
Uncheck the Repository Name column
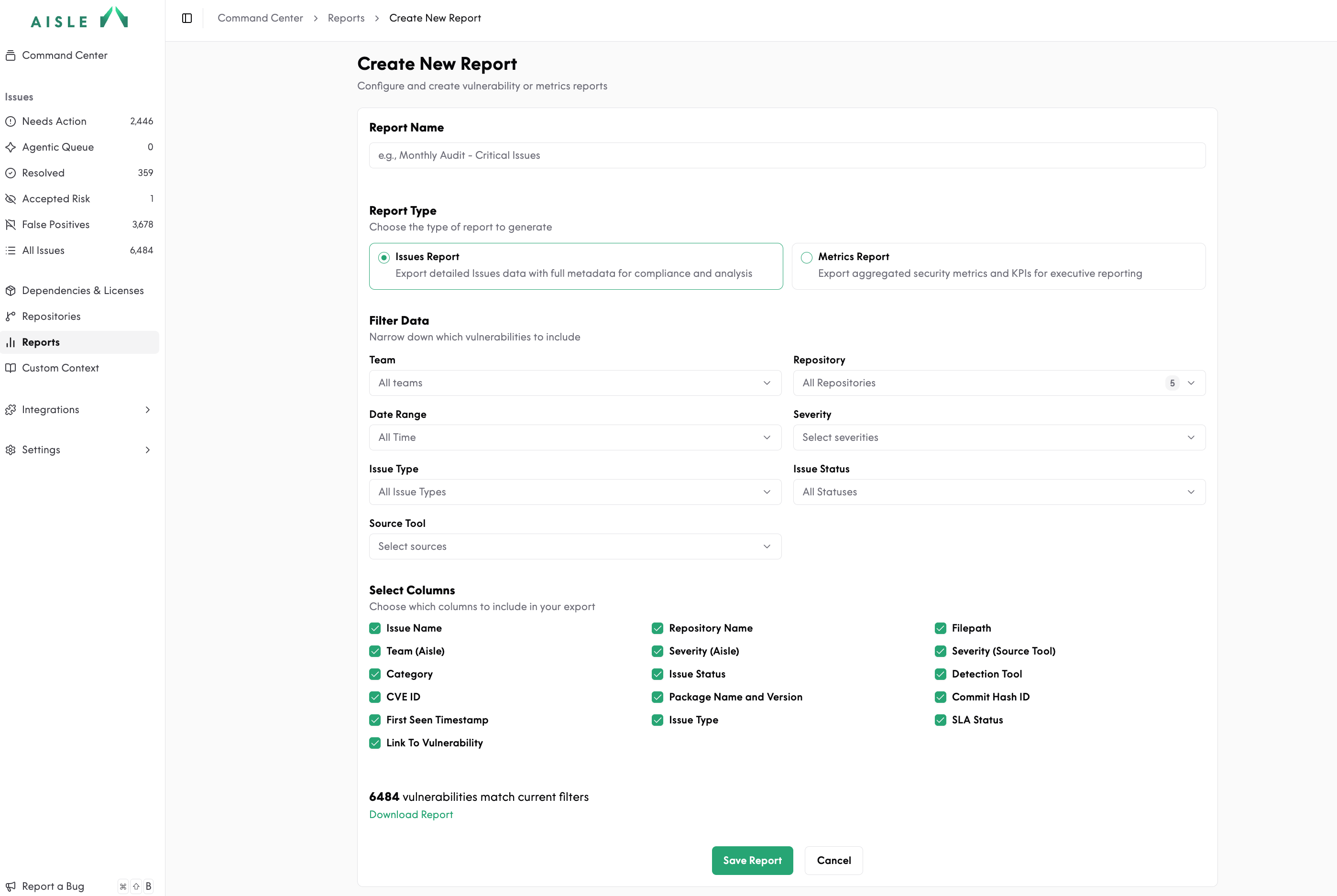tap(657, 628)
